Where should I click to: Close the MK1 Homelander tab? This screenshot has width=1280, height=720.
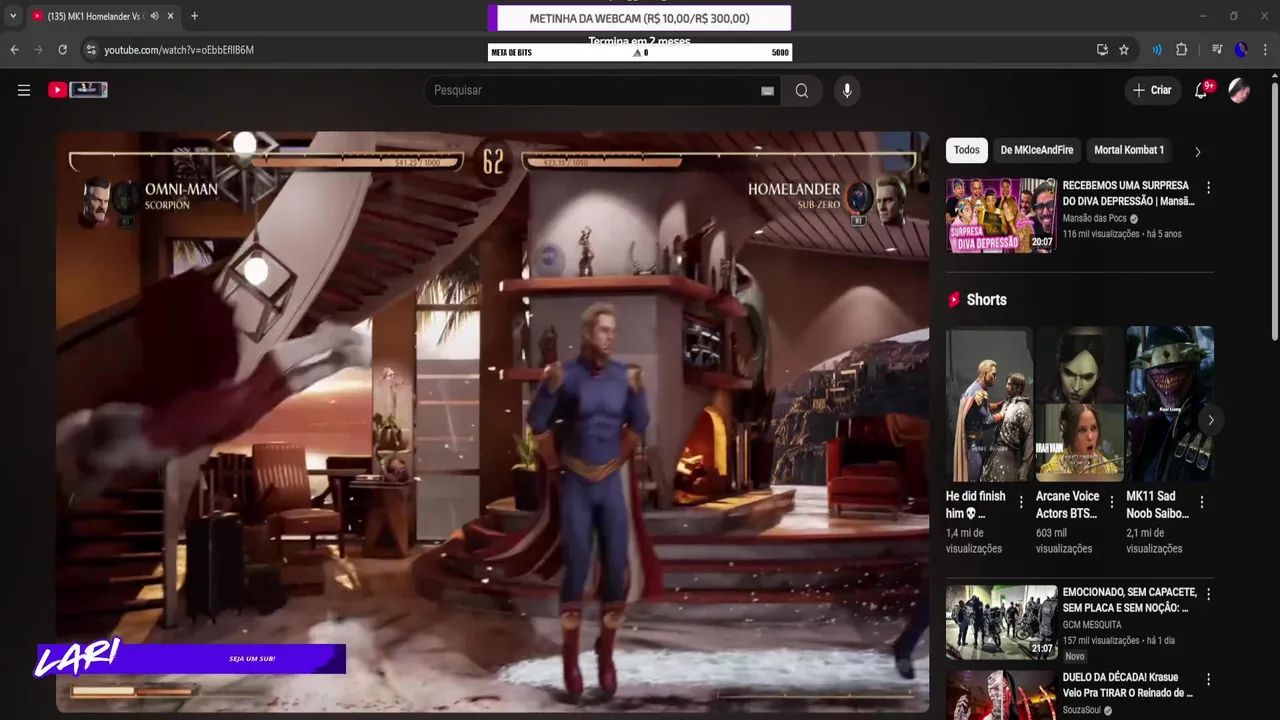[x=171, y=16]
